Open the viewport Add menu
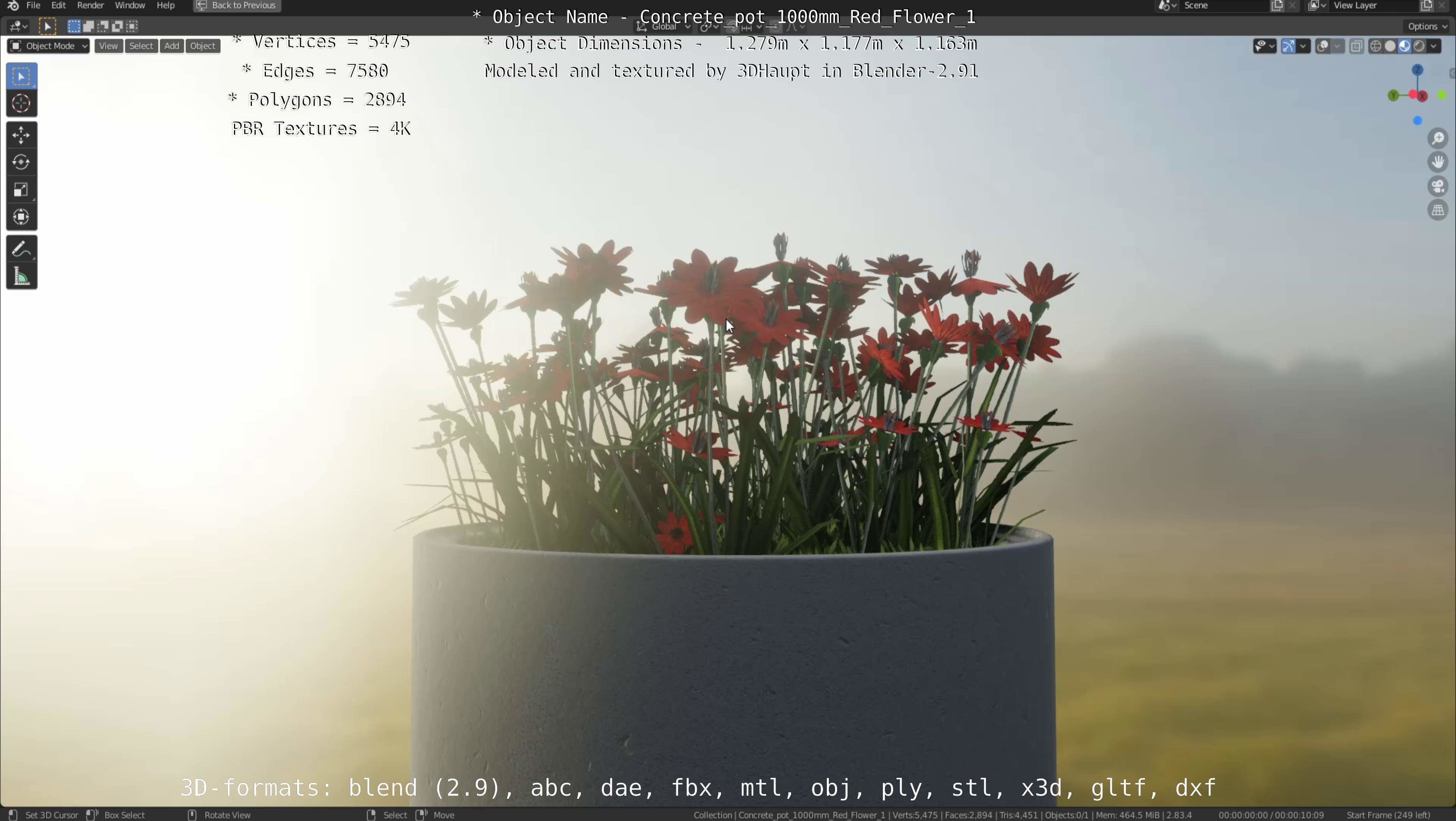Screen dimensions: 1456x821 [x=172, y=46]
